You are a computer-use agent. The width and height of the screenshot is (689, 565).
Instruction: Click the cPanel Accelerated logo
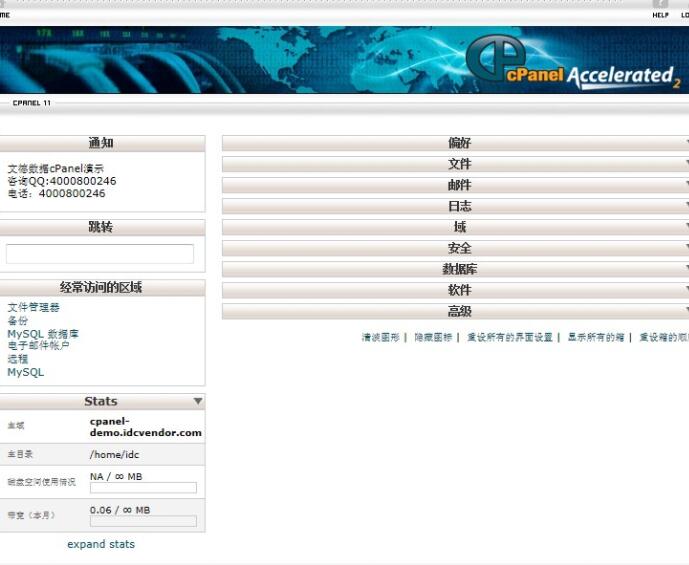click(573, 62)
